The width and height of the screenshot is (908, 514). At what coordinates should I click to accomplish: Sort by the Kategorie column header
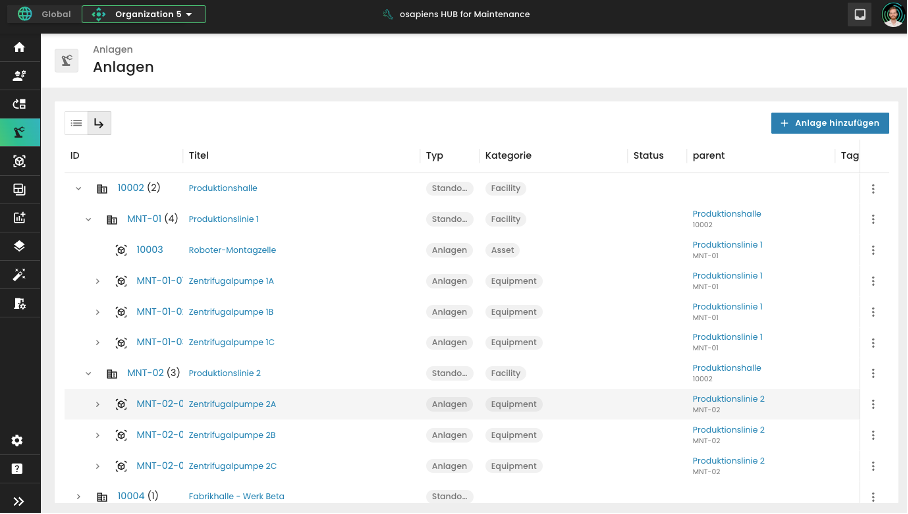pos(508,156)
